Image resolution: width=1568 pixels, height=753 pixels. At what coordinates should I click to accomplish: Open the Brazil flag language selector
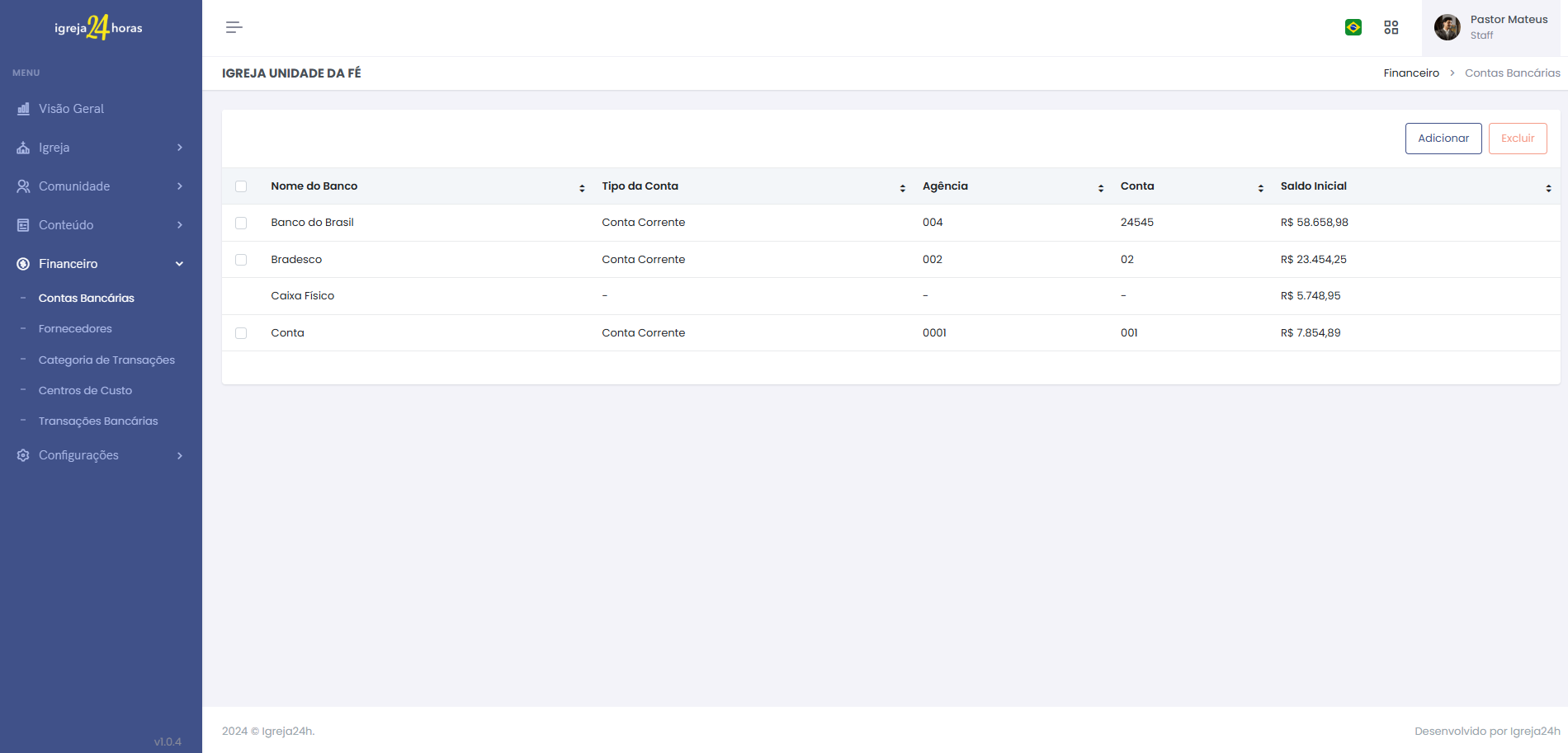(1353, 27)
